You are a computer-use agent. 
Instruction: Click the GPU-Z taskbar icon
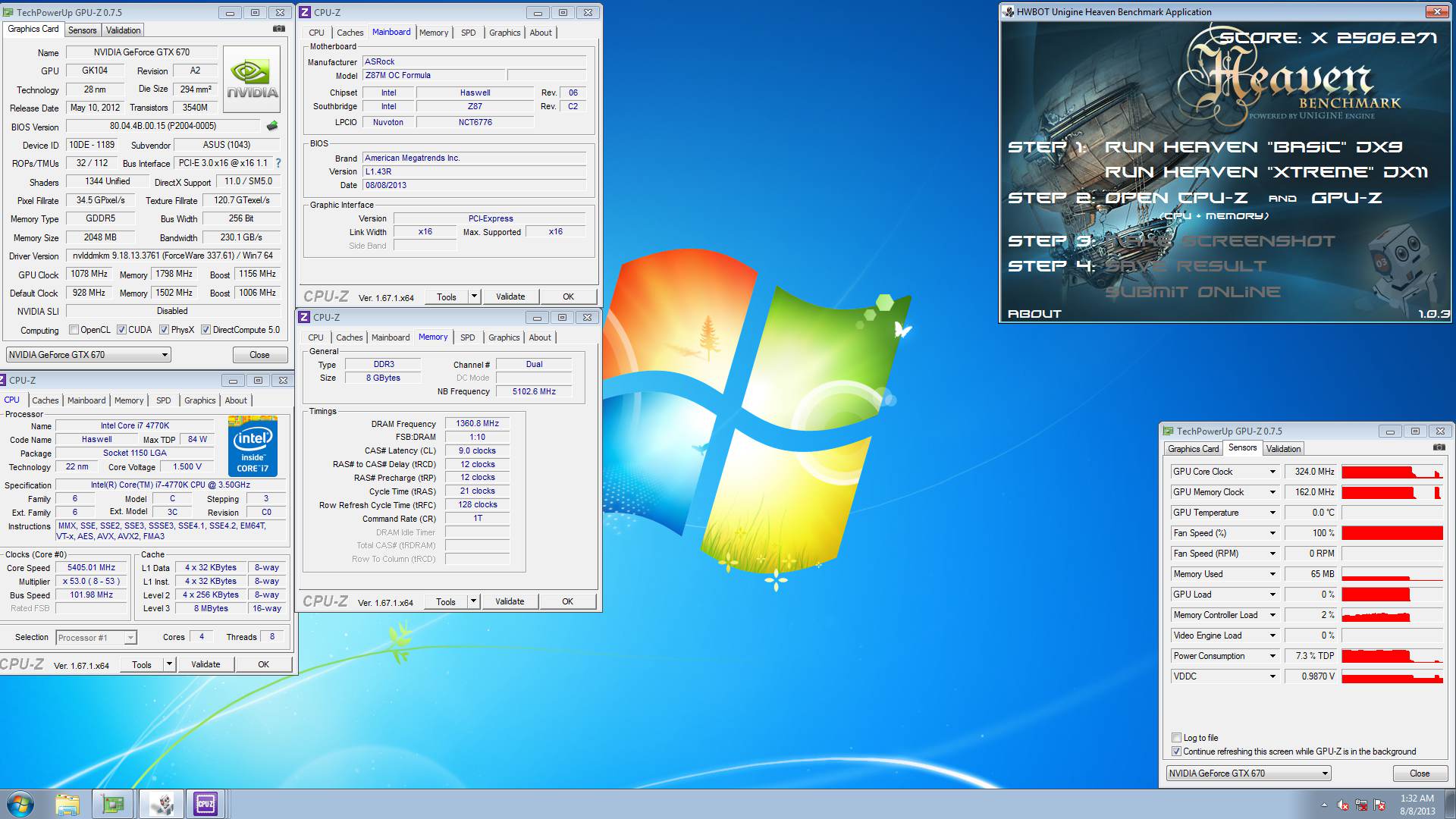pos(113,804)
